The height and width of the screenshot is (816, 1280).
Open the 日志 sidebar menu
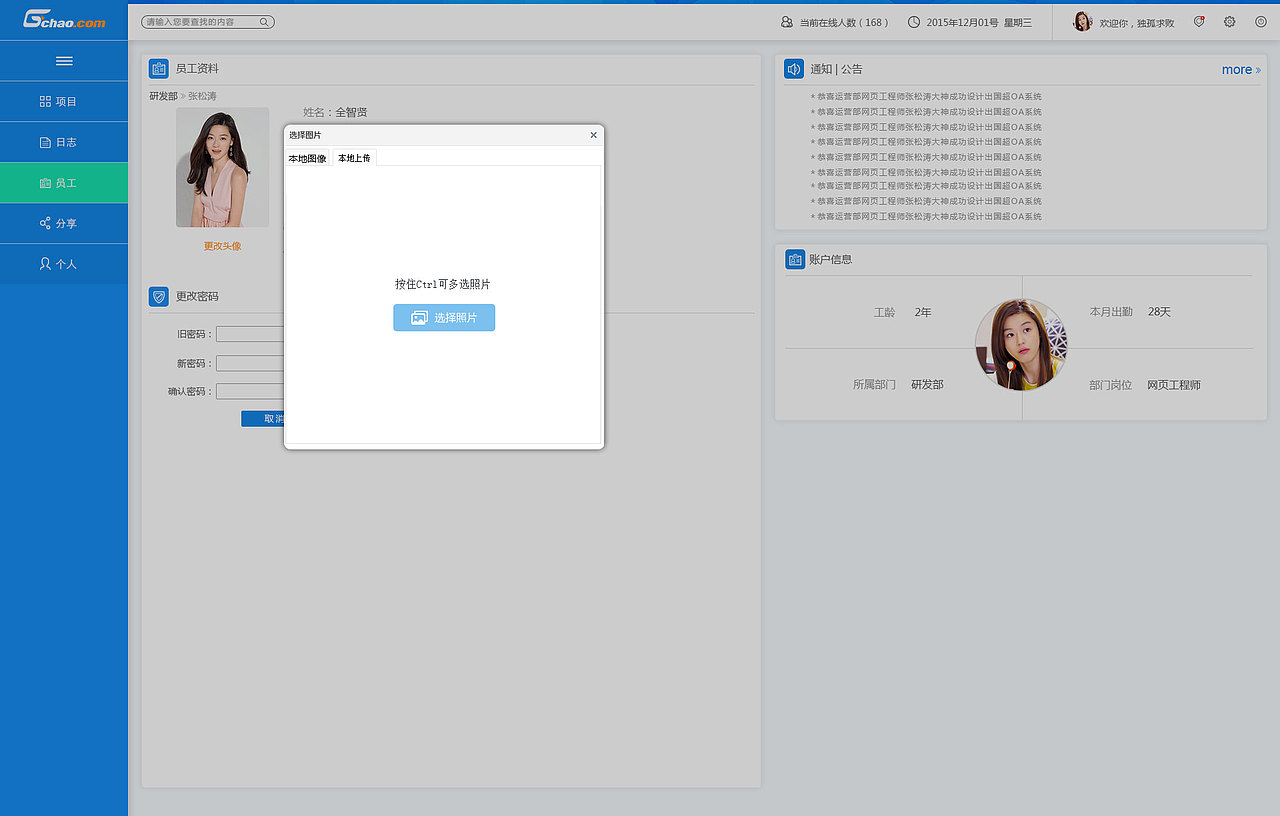click(64, 142)
